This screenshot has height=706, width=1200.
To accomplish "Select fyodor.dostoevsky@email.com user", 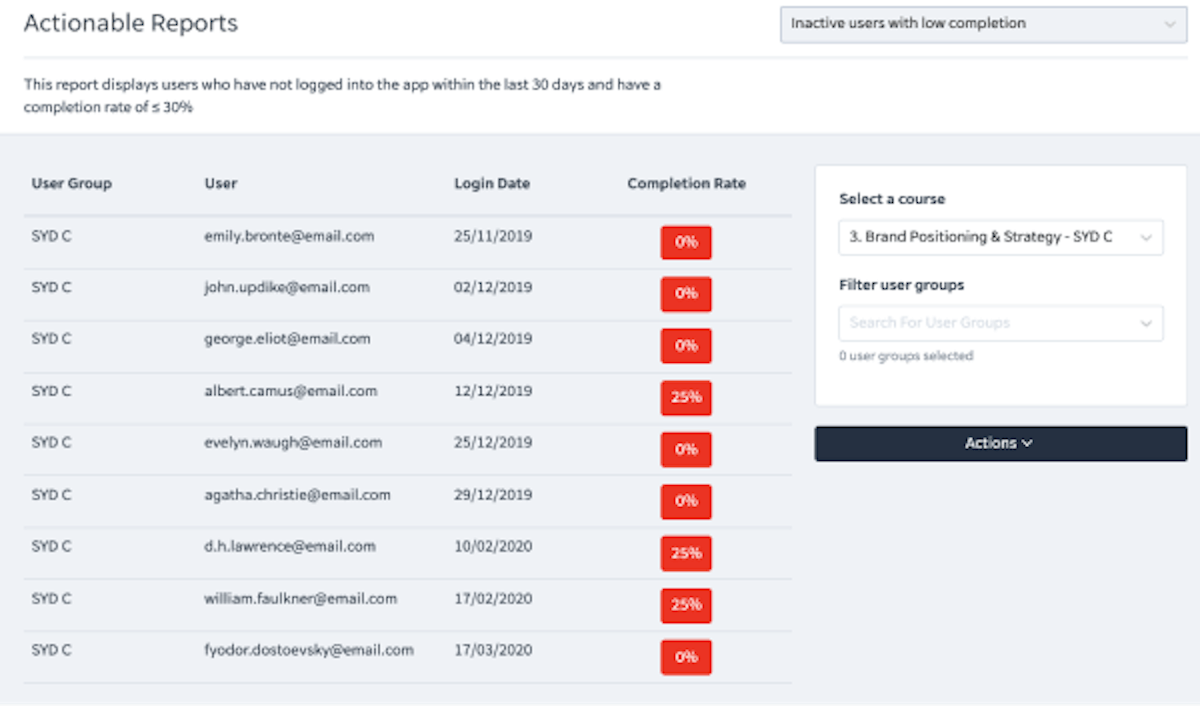I will [x=309, y=649].
